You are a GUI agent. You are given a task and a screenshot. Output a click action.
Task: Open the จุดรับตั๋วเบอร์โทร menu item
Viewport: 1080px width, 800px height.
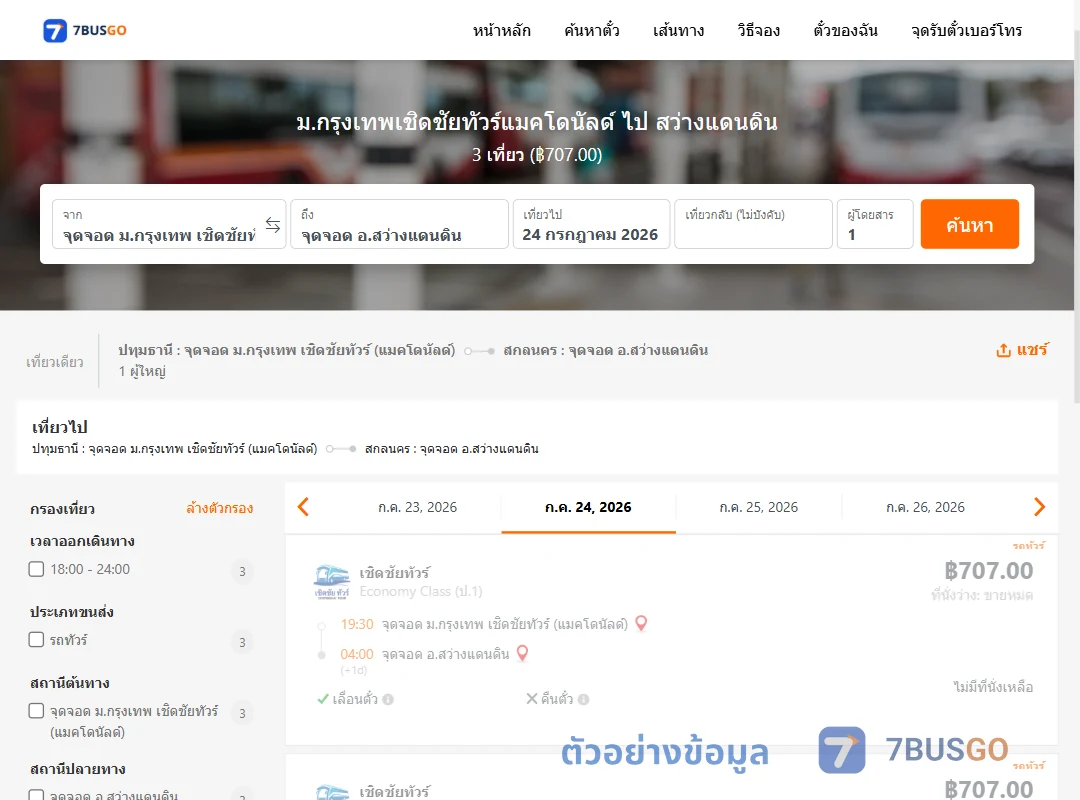966,30
